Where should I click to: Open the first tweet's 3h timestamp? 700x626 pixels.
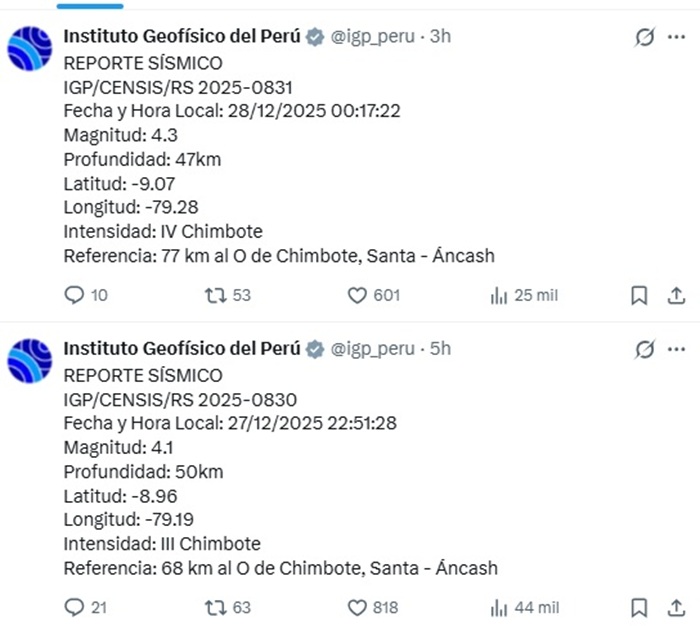tap(440, 37)
